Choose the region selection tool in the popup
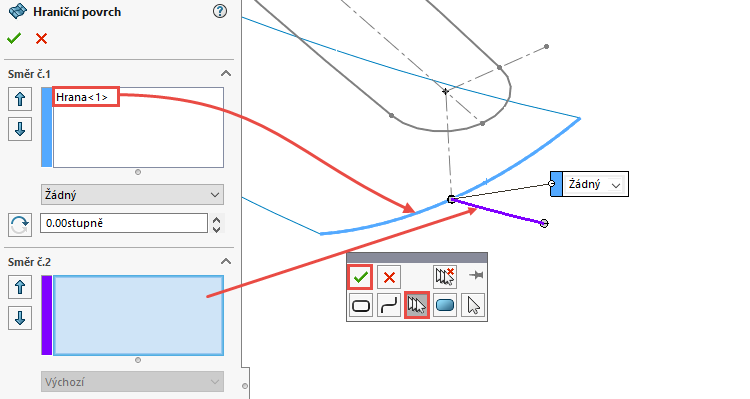This screenshot has width=750, height=399. 445,305
